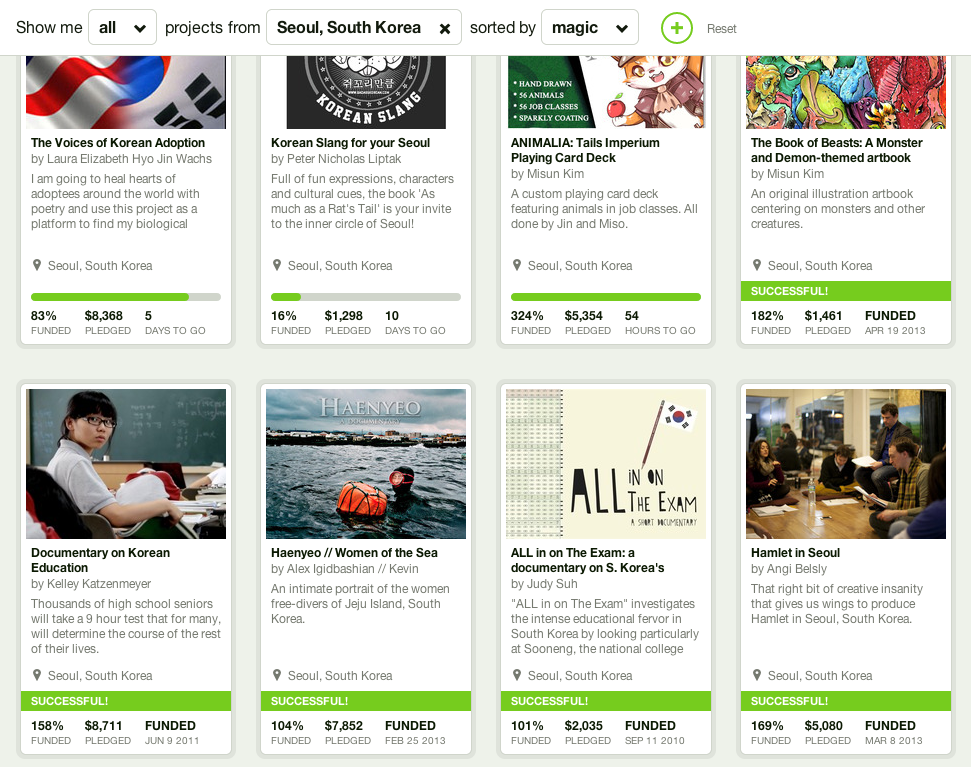
Task: Click the green plus add-filter icon
Action: pyautogui.click(x=676, y=28)
